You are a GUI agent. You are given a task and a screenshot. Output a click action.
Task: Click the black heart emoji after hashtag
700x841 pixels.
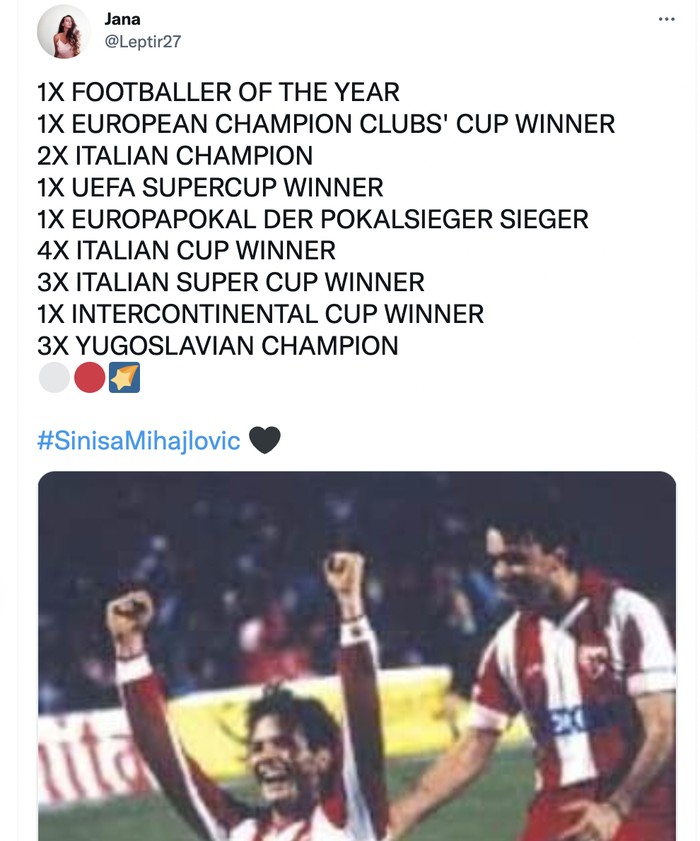click(x=264, y=440)
